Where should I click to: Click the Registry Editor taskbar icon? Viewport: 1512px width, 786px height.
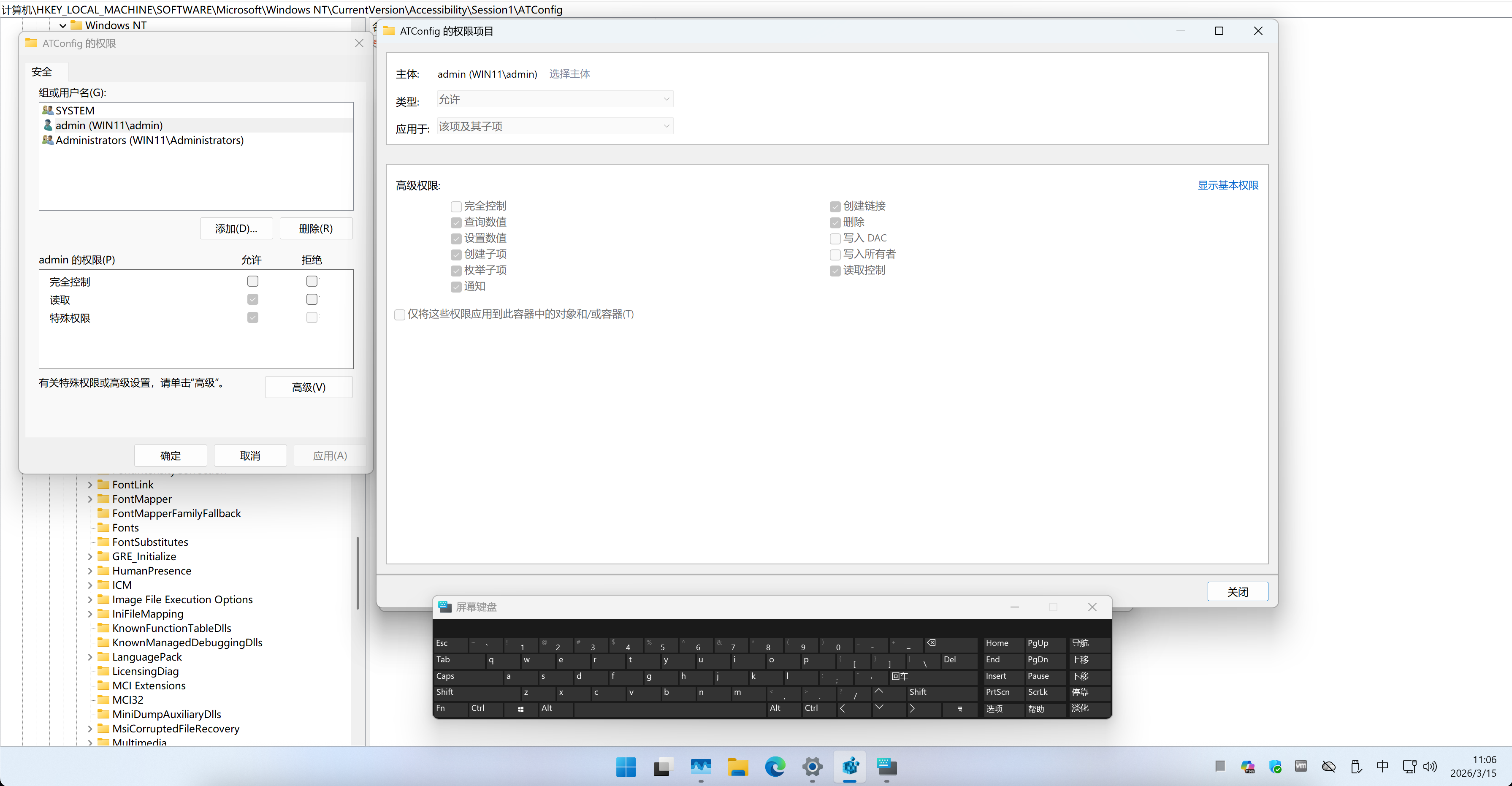(x=850, y=767)
